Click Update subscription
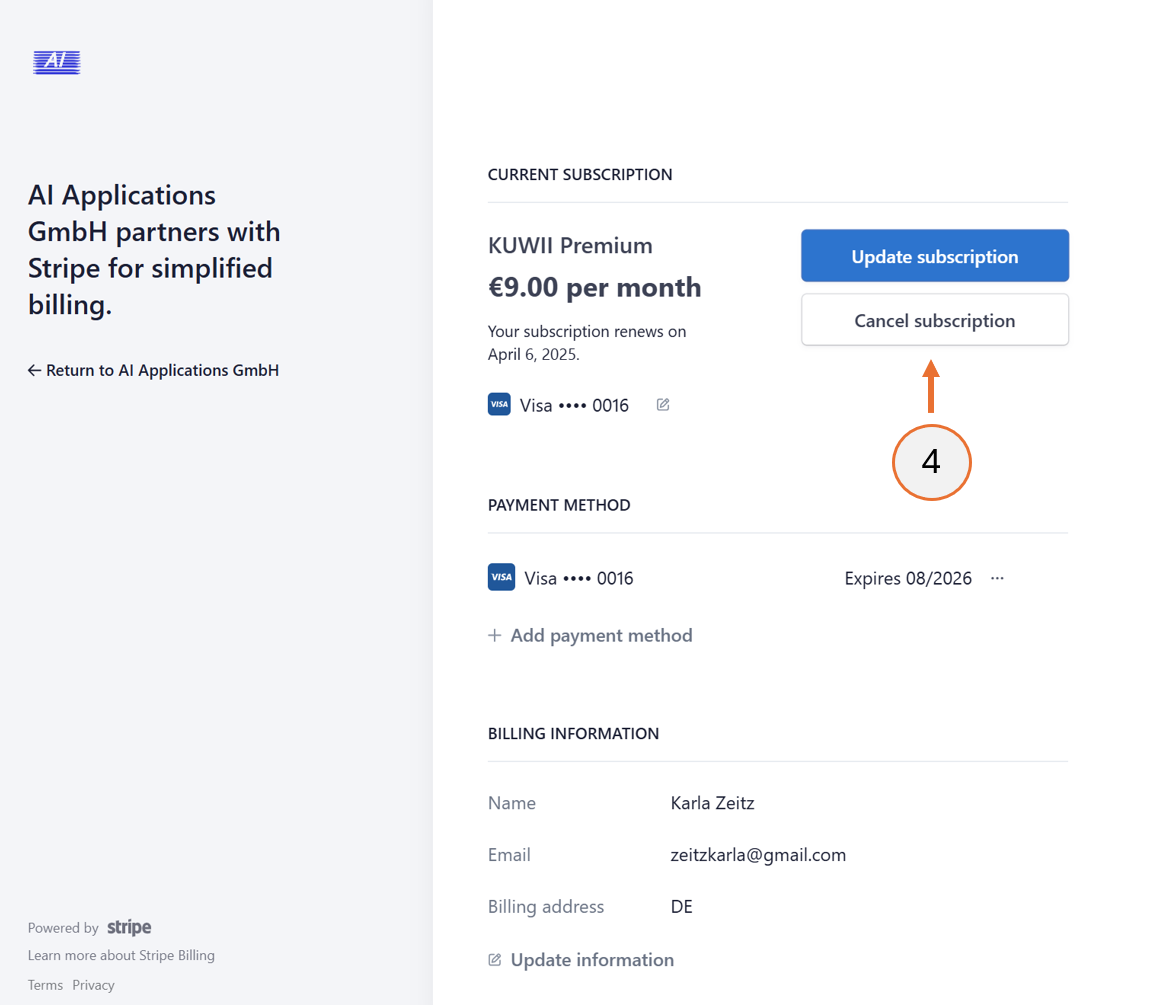This screenshot has height=1005, width=1152. pos(934,256)
